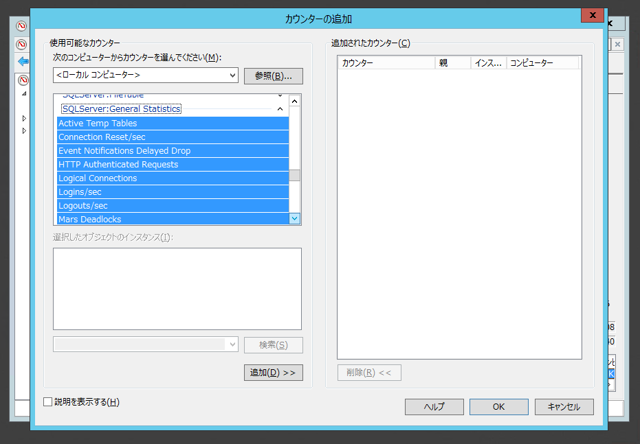Viewport: 640px width, 444px height.
Task: Enable the 説明を表示する(H) checkbox
Action: 48,402
